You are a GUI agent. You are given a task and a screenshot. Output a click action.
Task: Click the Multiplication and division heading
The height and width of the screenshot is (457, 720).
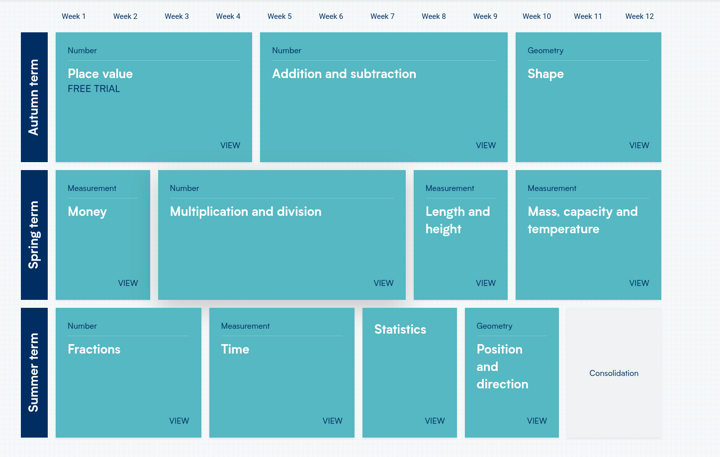click(245, 212)
